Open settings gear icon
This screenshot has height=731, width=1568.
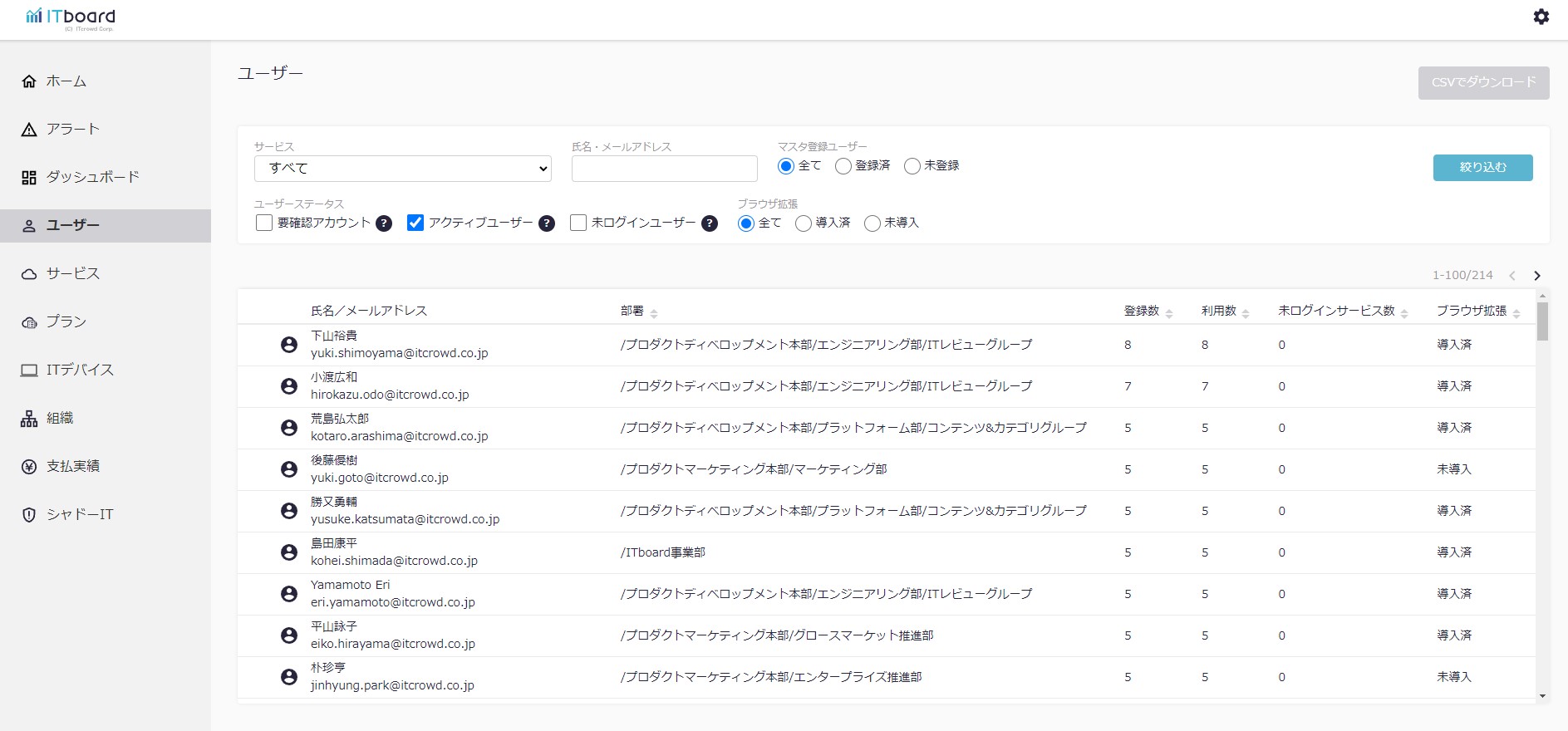point(1541,17)
